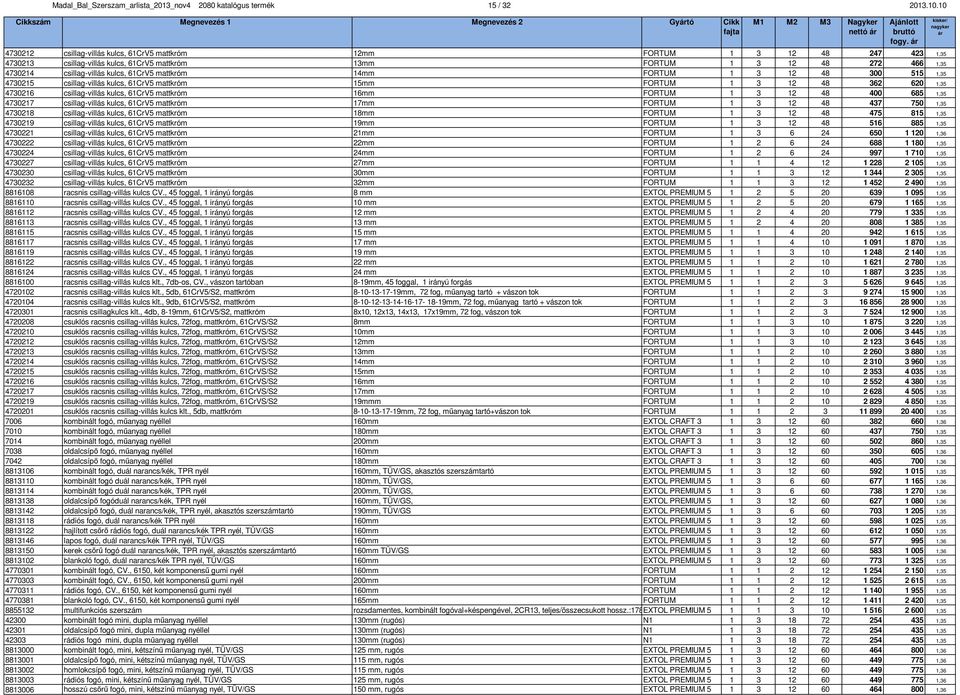This screenshot has width=960, height=695.
Task: Click the document title 'Madal_Bal_Szerszam_arlista_2013_nov4'
Action: coord(121,6)
